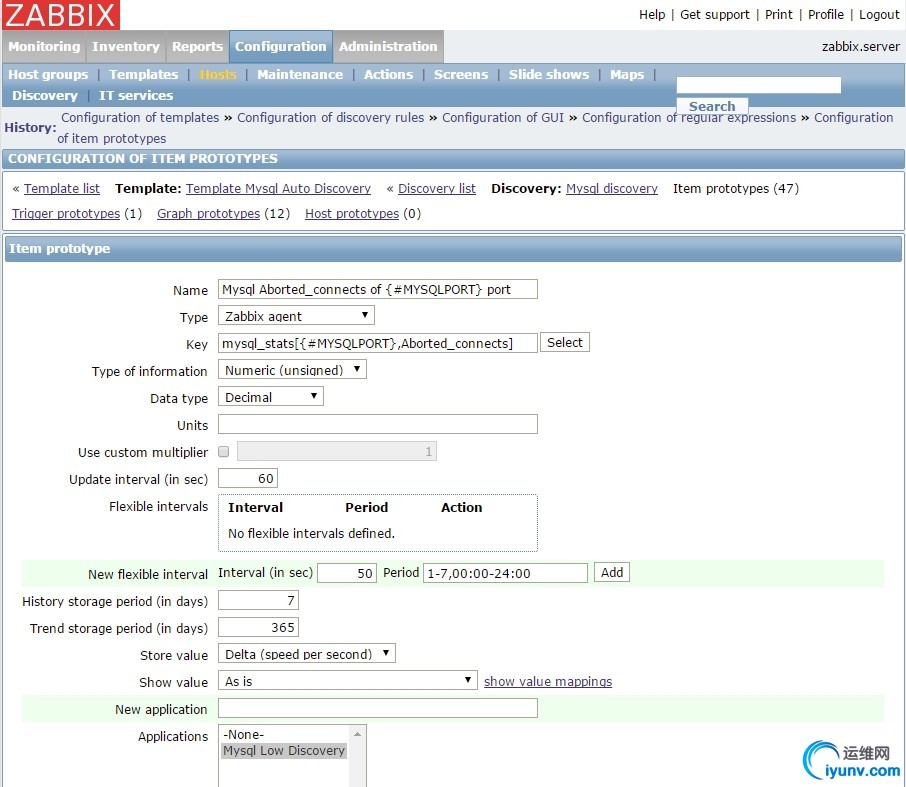This screenshot has height=787, width=906.
Task: Open the Type dropdown showing Zabbix agent
Action: point(296,315)
